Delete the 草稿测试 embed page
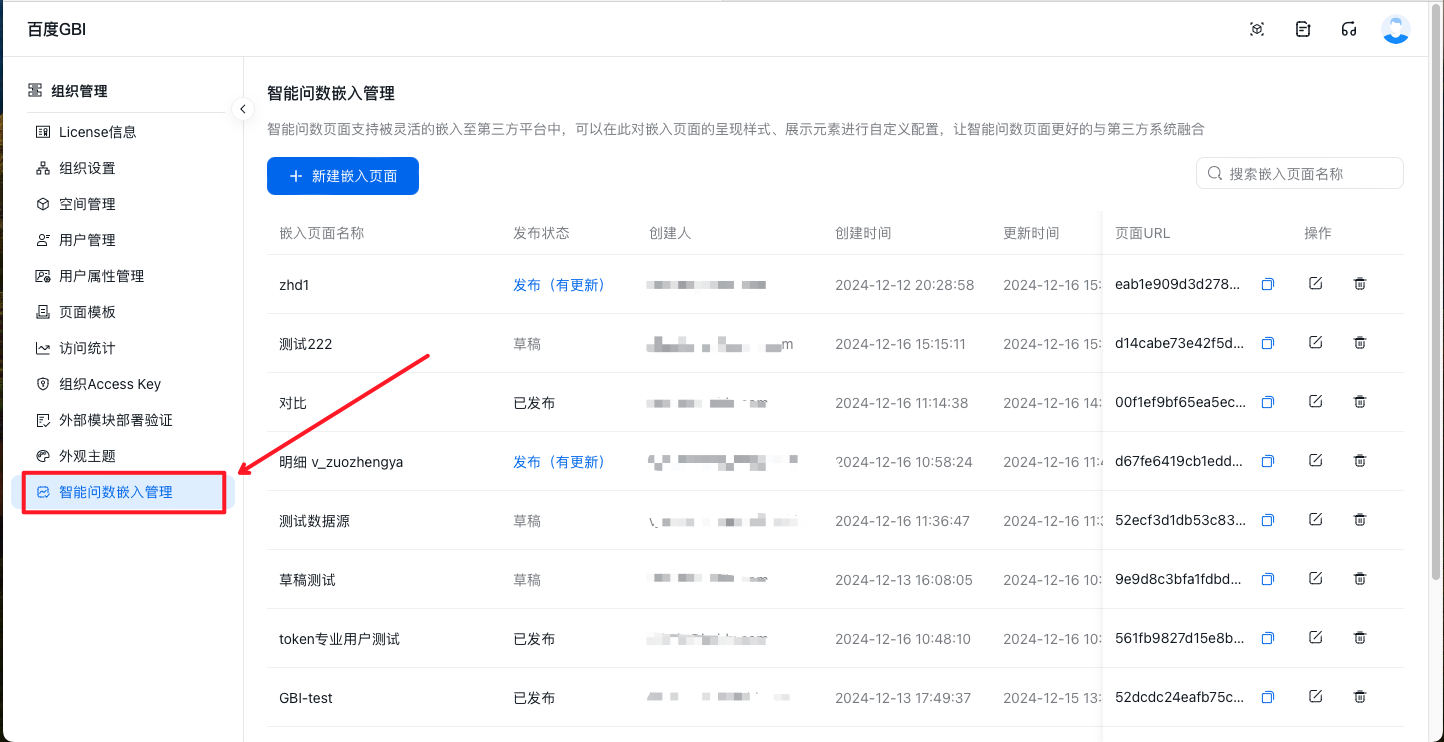Image resolution: width=1444 pixels, height=742 pixels. (x=1360, y=579)
